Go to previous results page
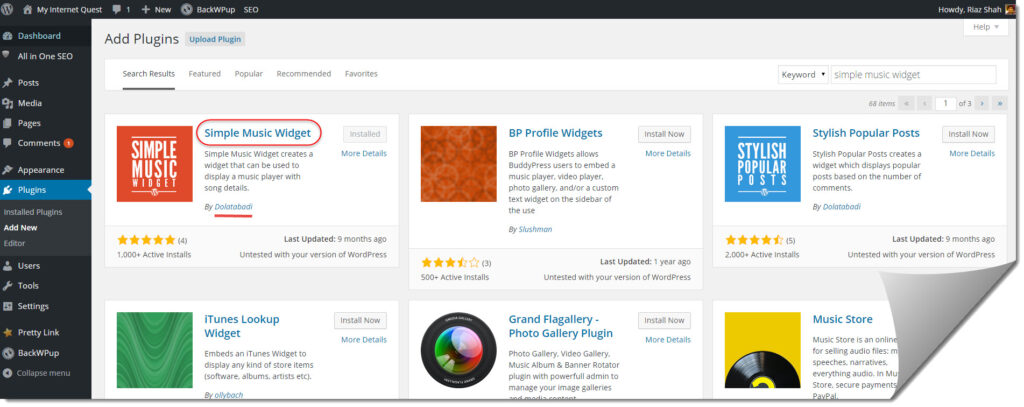Viewport: 1024px width, 407px height. (x=924, y=103)
